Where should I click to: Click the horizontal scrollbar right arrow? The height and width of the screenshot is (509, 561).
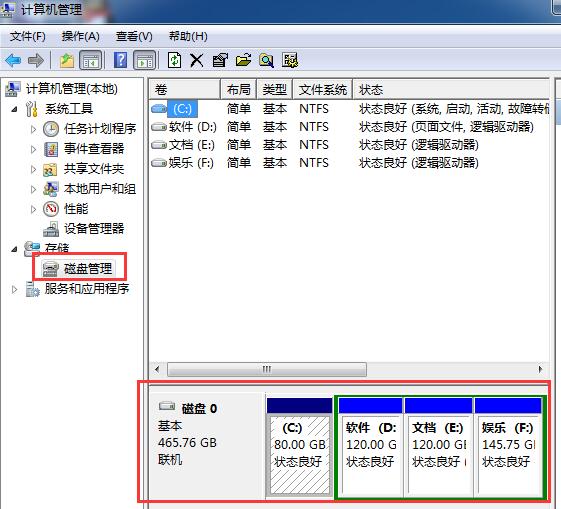540,369
